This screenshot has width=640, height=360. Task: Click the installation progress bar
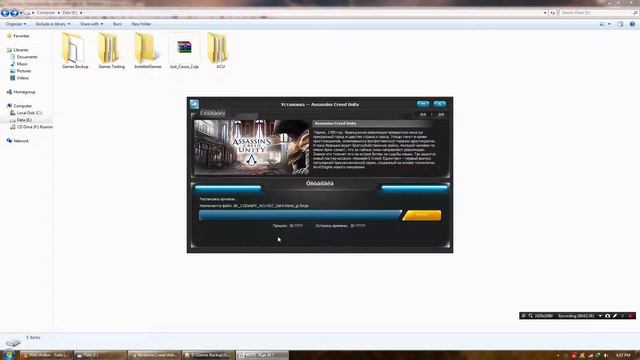[300, 215]
